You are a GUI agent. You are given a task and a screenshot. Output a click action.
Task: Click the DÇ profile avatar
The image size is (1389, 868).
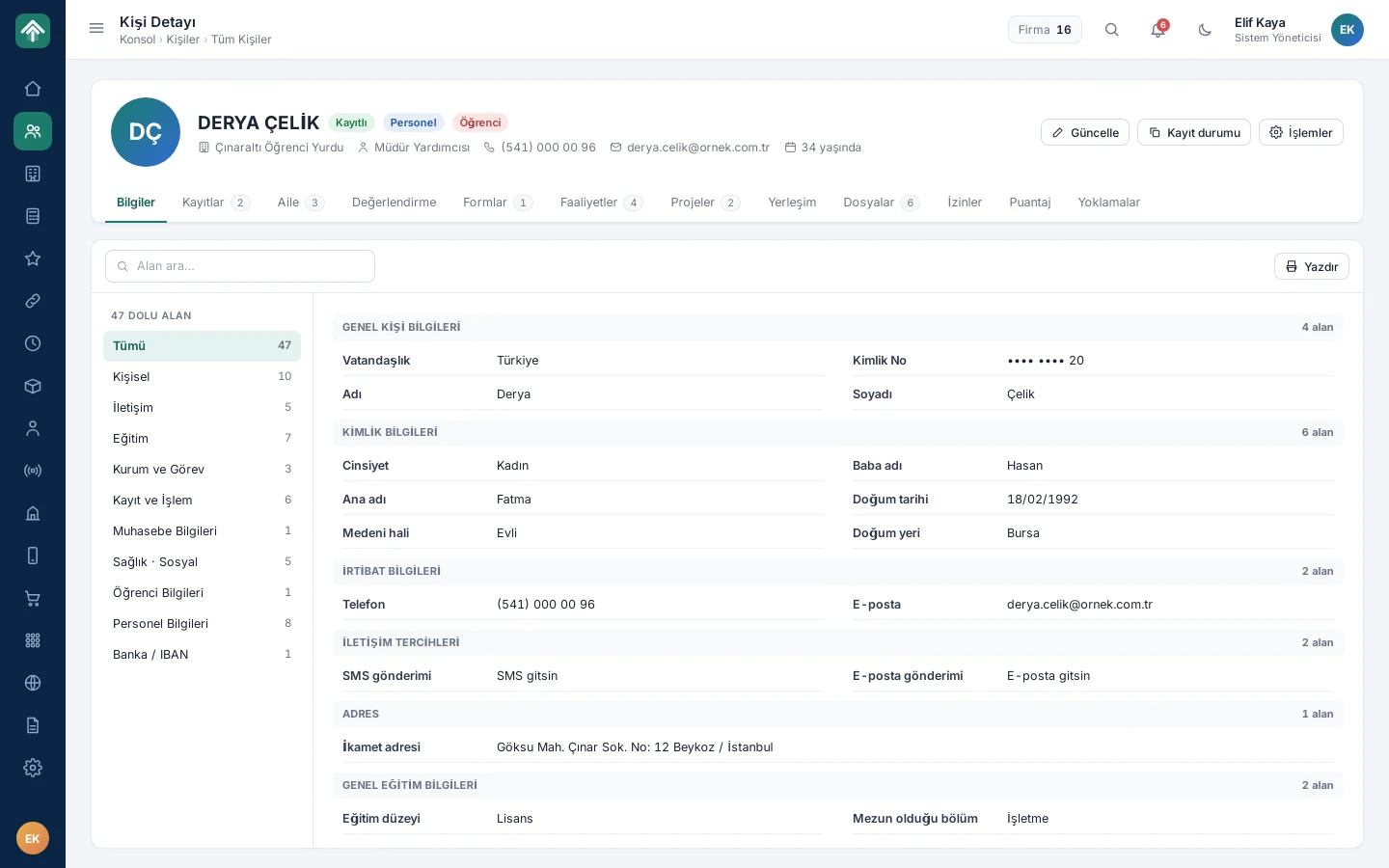tap(146, 132)
